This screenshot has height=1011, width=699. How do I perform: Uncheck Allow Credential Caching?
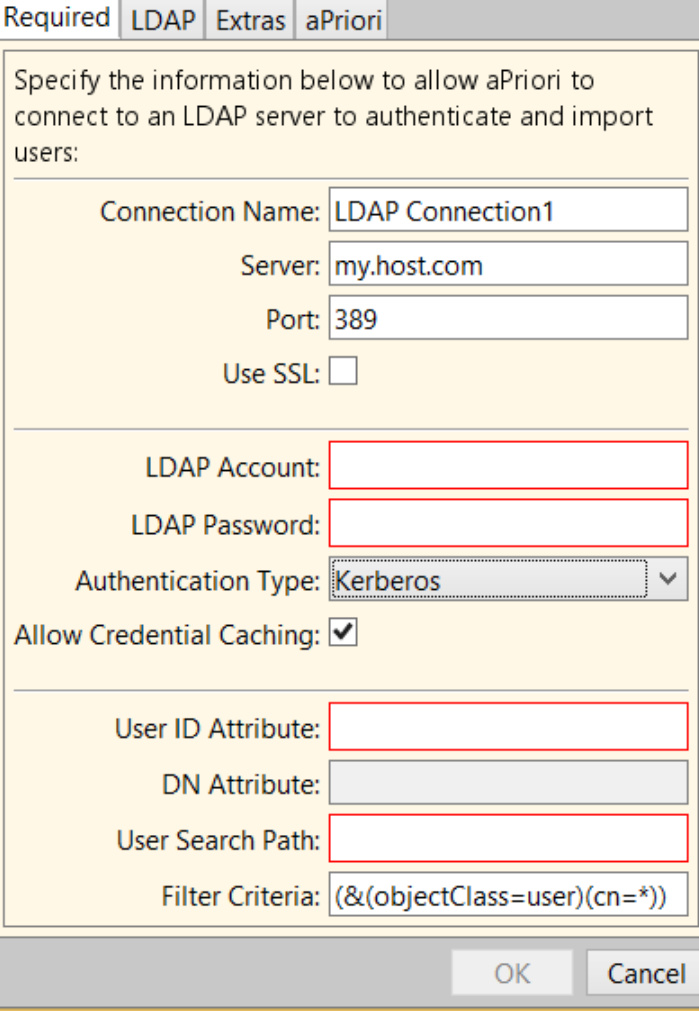click(343, 635)
